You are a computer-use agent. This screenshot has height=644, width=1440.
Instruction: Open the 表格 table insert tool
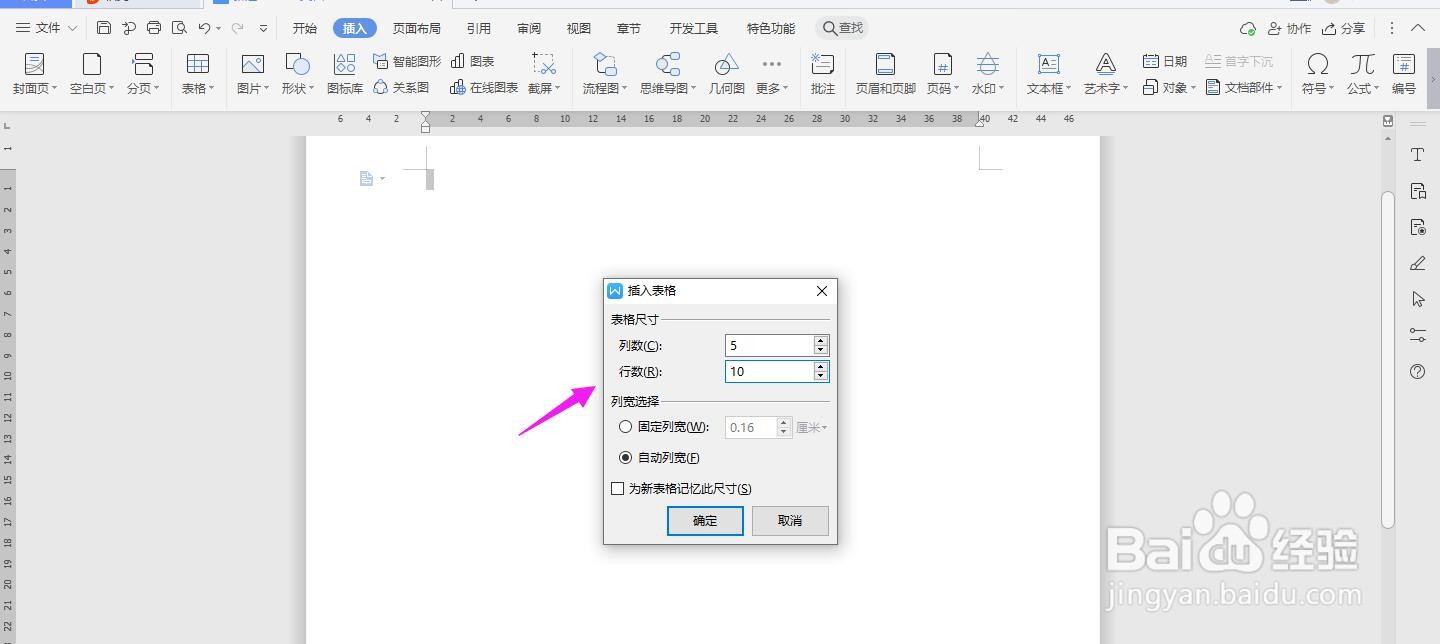tap(198, 74)
